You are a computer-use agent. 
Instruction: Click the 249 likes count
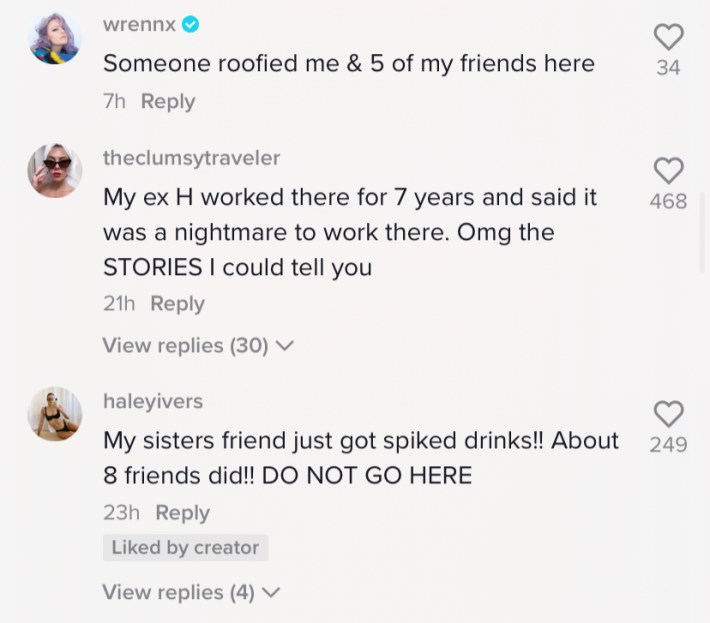[x=668, y=444]
